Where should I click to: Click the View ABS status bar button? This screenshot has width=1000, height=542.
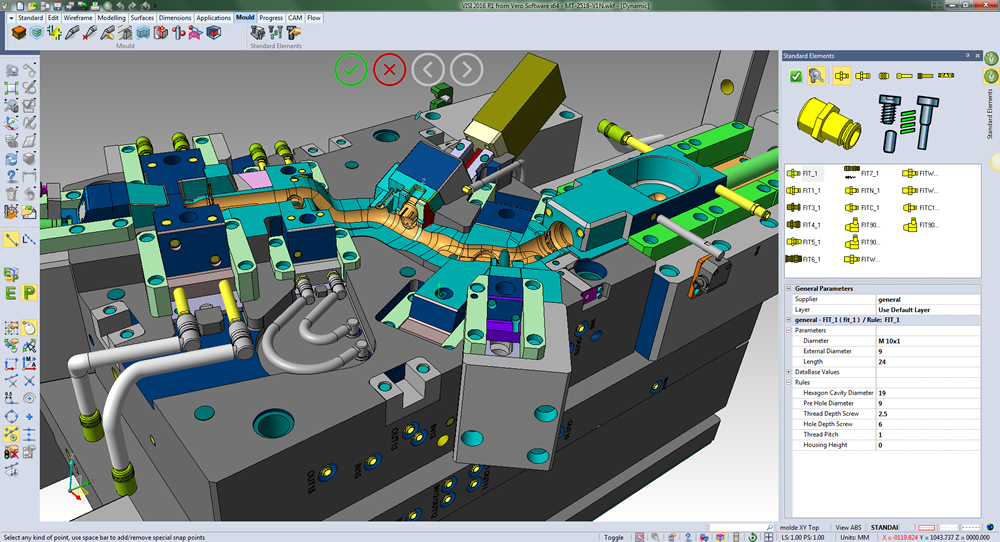(847, 527)
